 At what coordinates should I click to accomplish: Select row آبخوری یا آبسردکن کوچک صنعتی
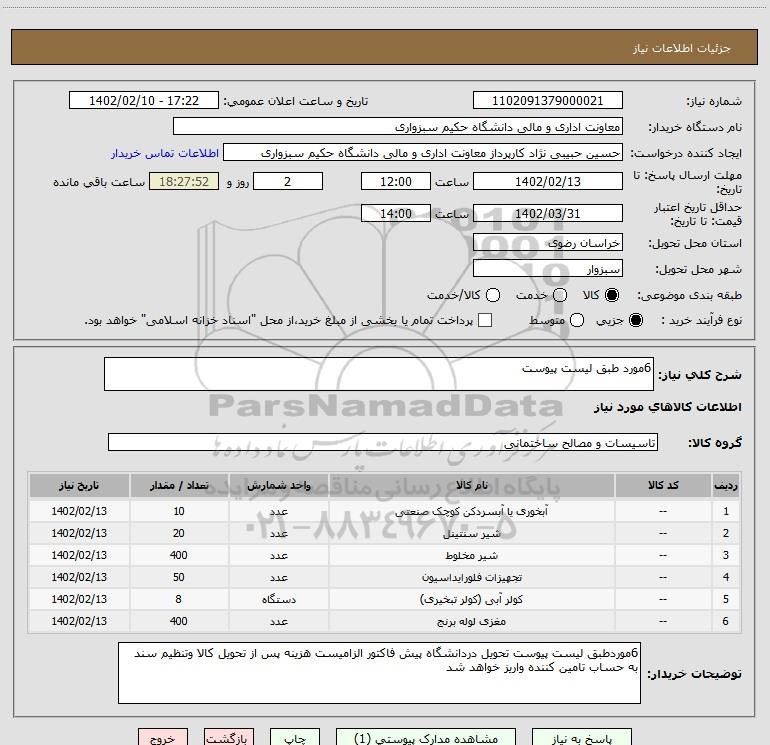(385, 511)
